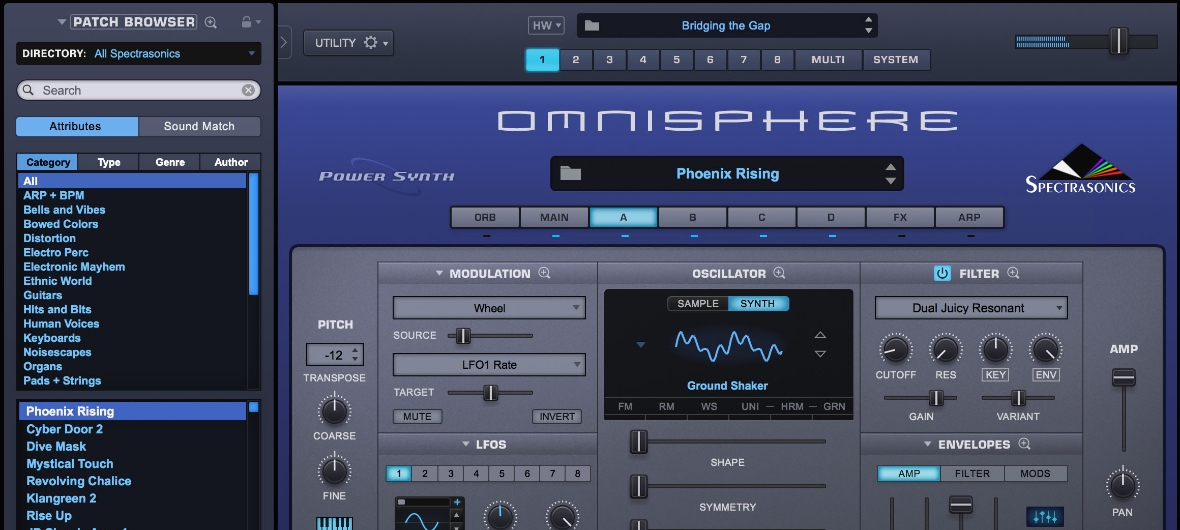Collapse the Envelopes section triangle

click(927, 444)
